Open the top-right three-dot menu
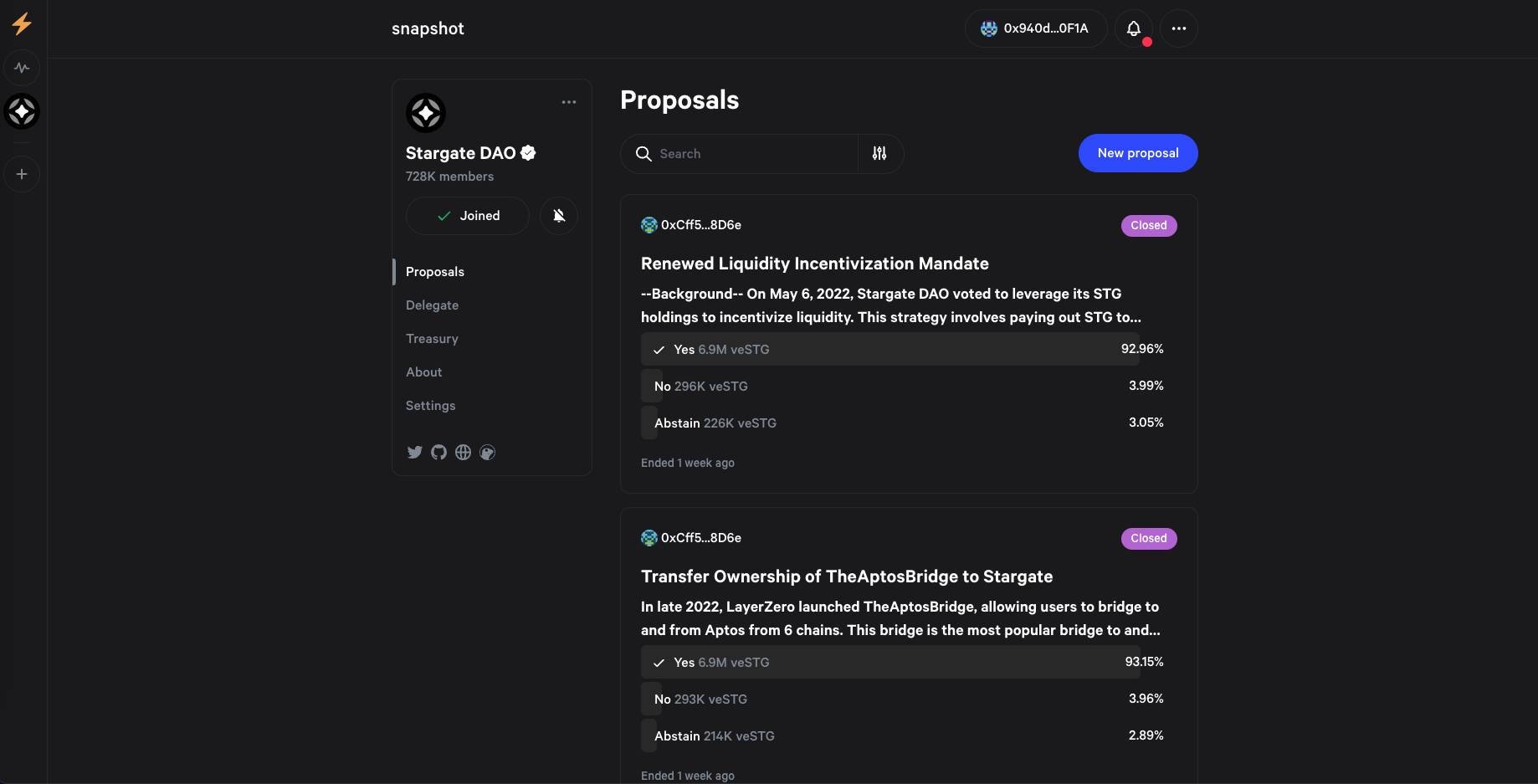Image resolution: width=1538 pixels, height=784 pixels. tap(1179, 28)
